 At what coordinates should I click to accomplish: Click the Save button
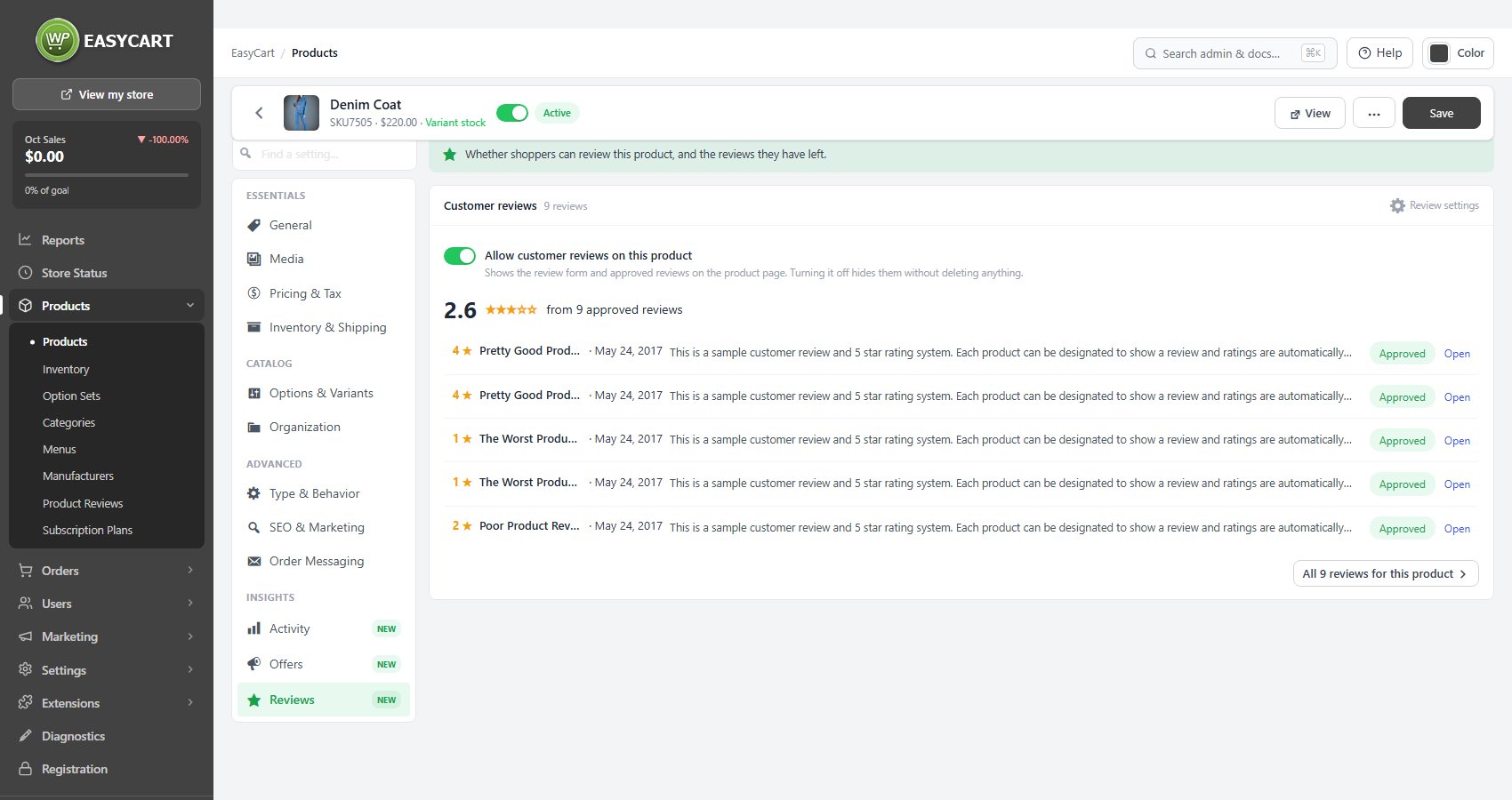[1442, 113]
